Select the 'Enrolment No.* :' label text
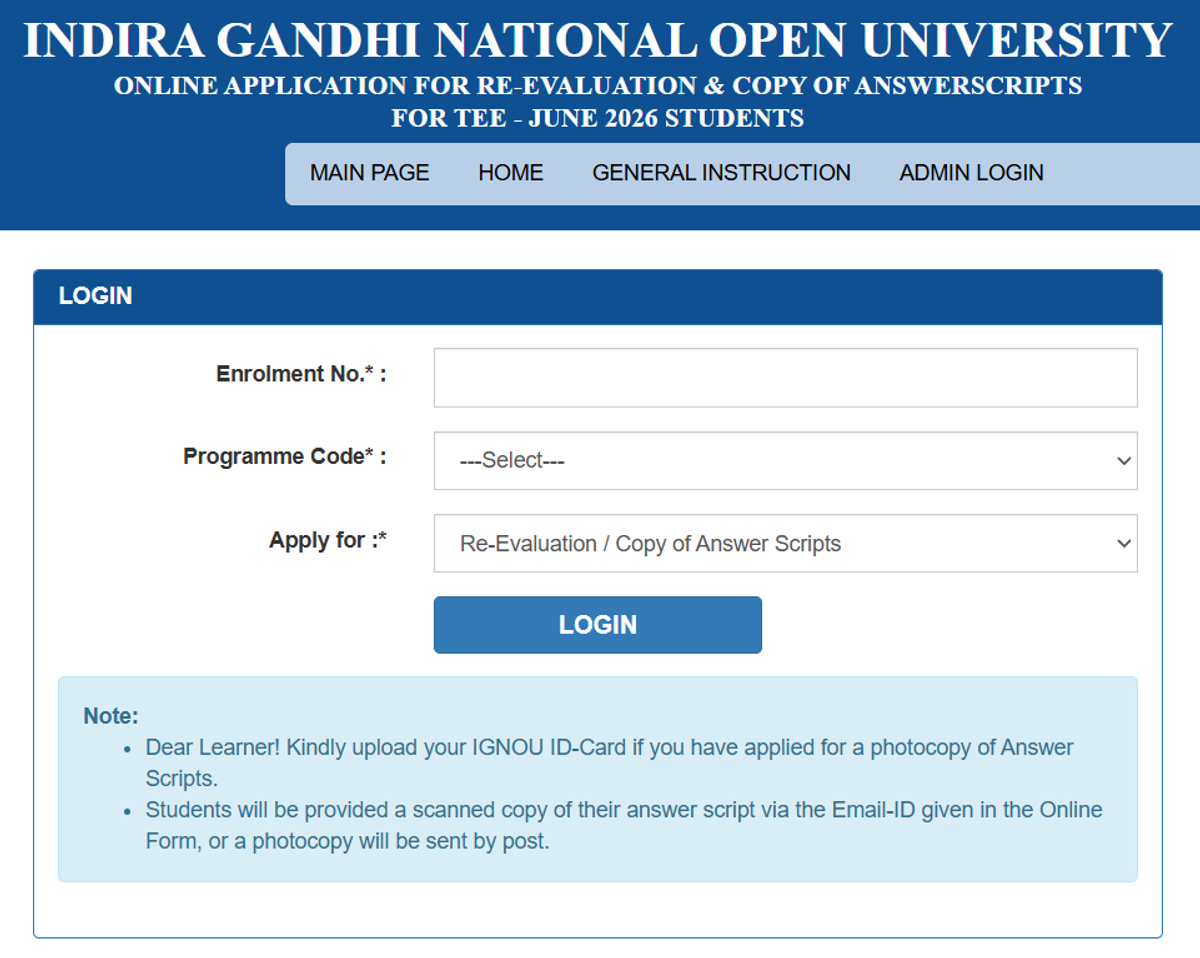 [301, 374]
